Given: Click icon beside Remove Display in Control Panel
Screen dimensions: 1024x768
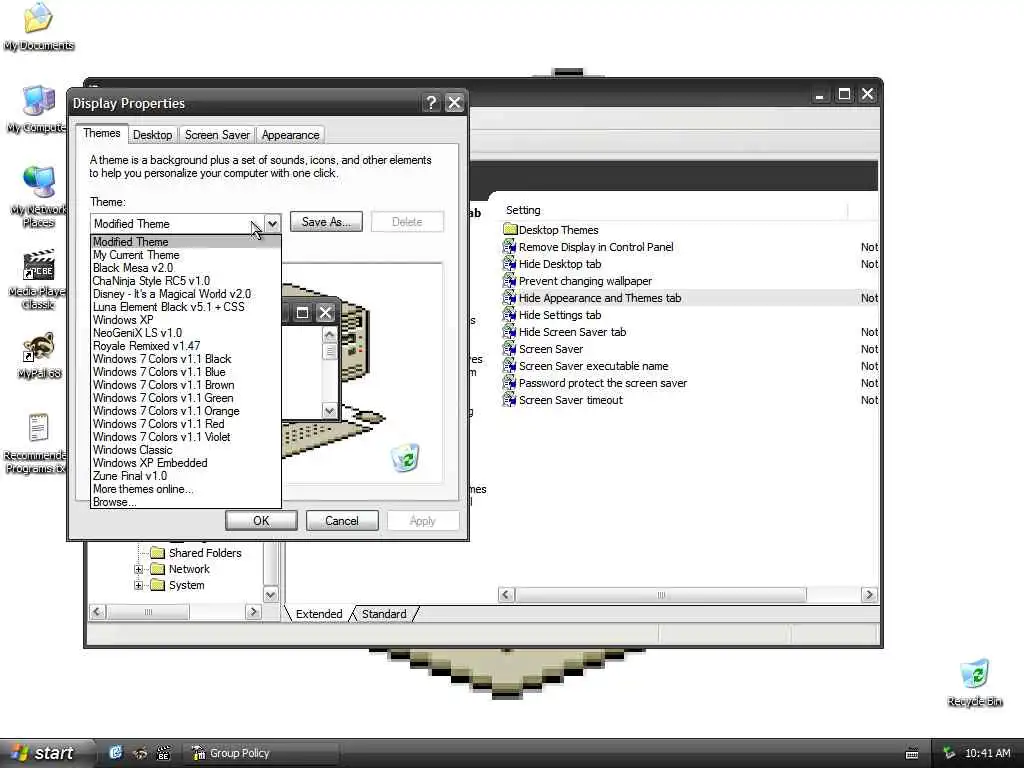Looking at the screenshot, I should coord(509,247).
